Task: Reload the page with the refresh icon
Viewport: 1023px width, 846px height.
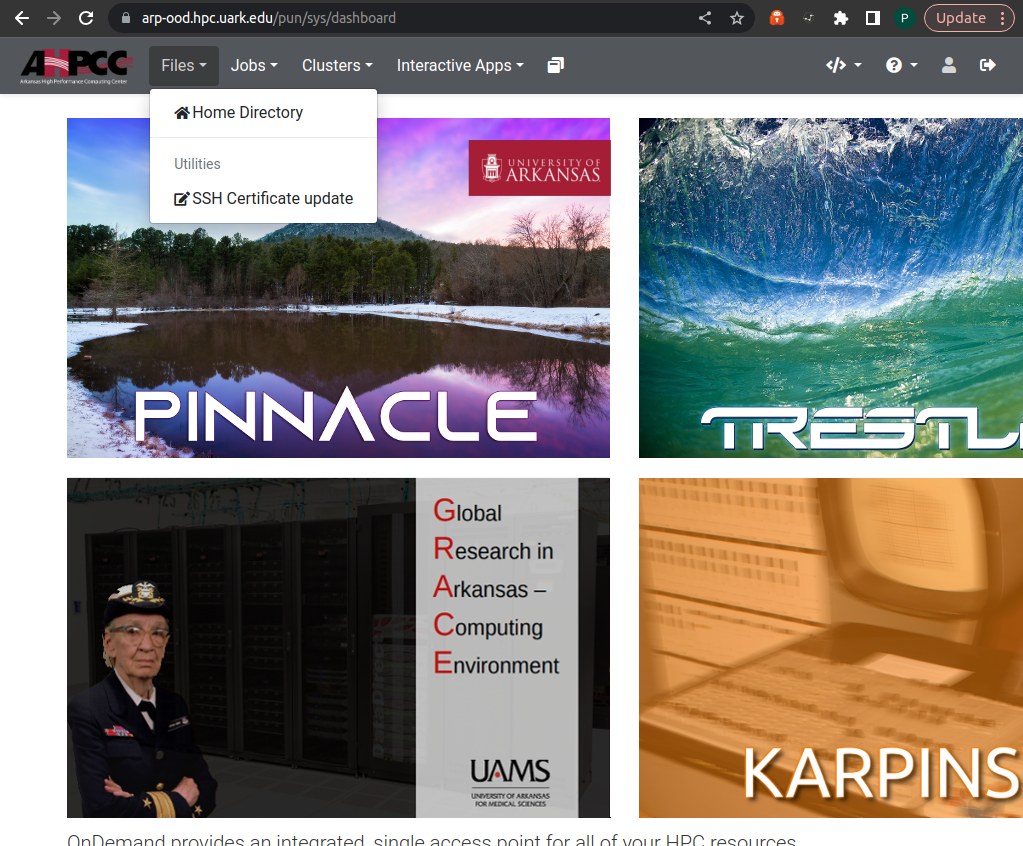Action: (86, 18)
